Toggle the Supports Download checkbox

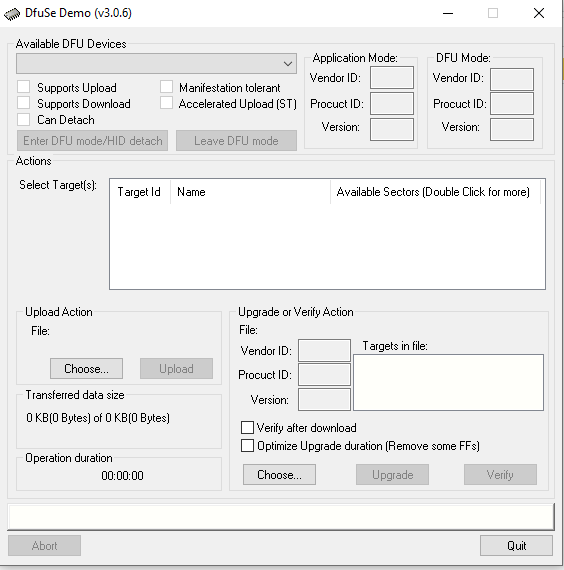[x=24, y=103]
